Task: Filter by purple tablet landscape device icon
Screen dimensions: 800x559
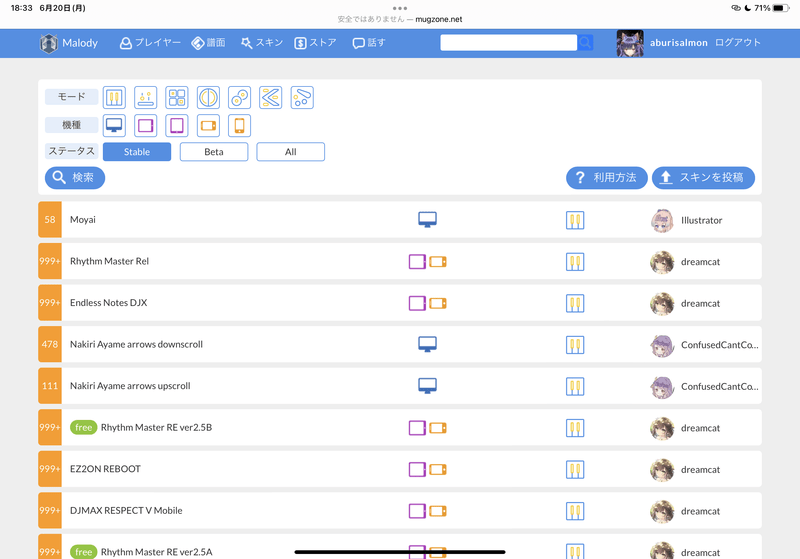Action: [x=146, y=126]
